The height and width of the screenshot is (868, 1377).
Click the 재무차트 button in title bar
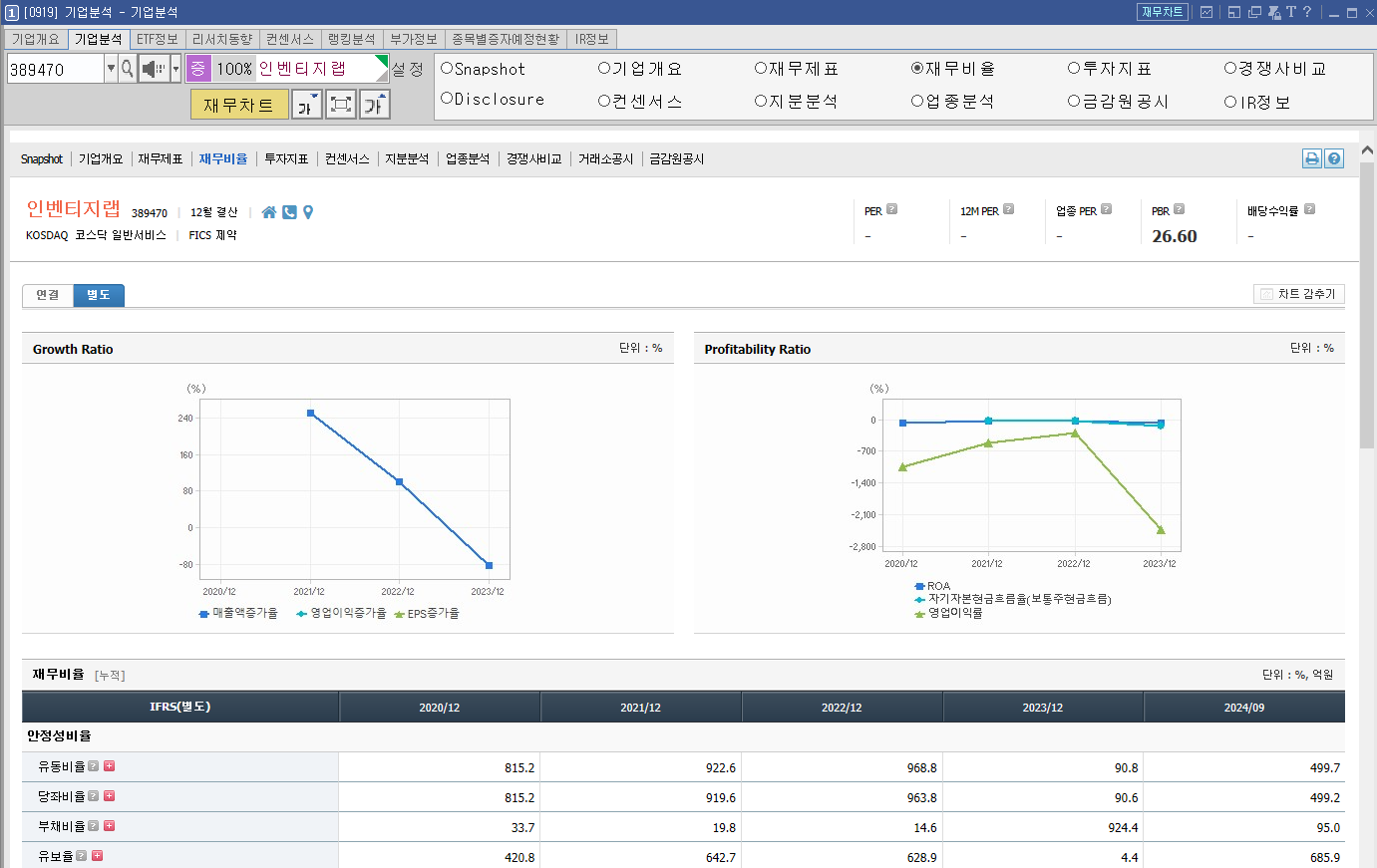pyautogui.click(x=1163, y=12)
